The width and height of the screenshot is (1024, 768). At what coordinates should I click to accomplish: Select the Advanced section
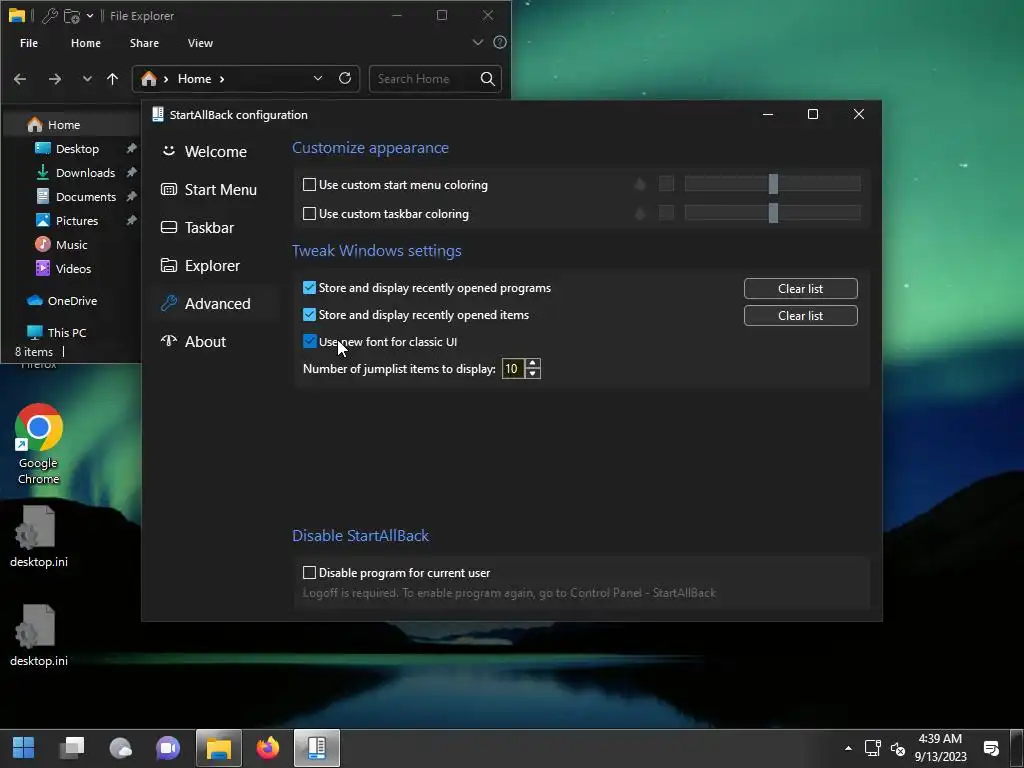click(x=206, y=304)
